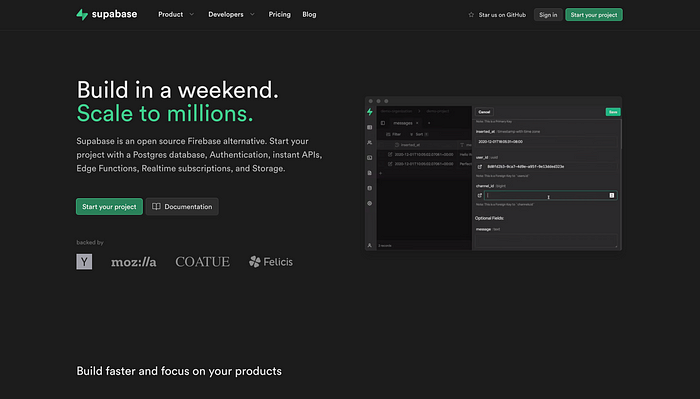Click the book icon on Documentation button
Viewport: 700px width, 399px height.
[156, 207]
